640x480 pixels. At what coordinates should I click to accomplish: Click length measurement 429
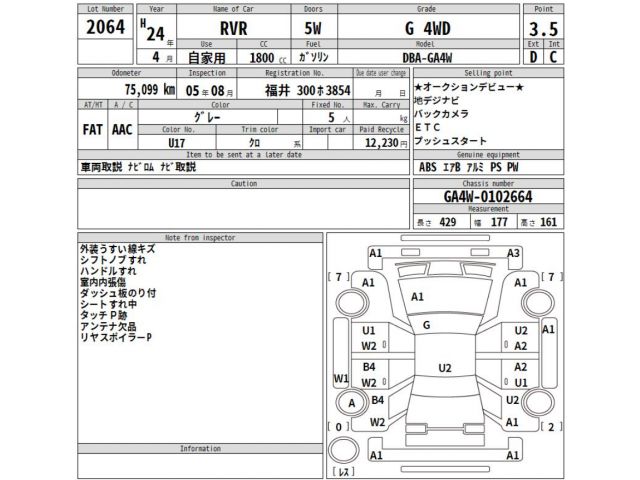coord(448,222)
